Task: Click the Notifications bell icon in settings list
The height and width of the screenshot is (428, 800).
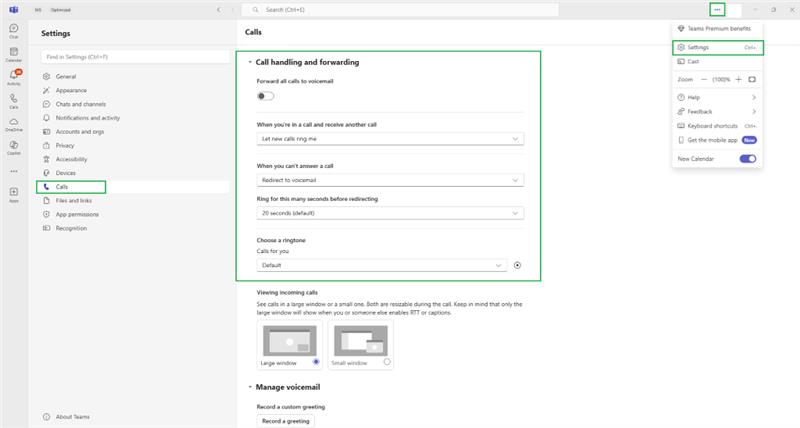Action: [x=46, y=118]
